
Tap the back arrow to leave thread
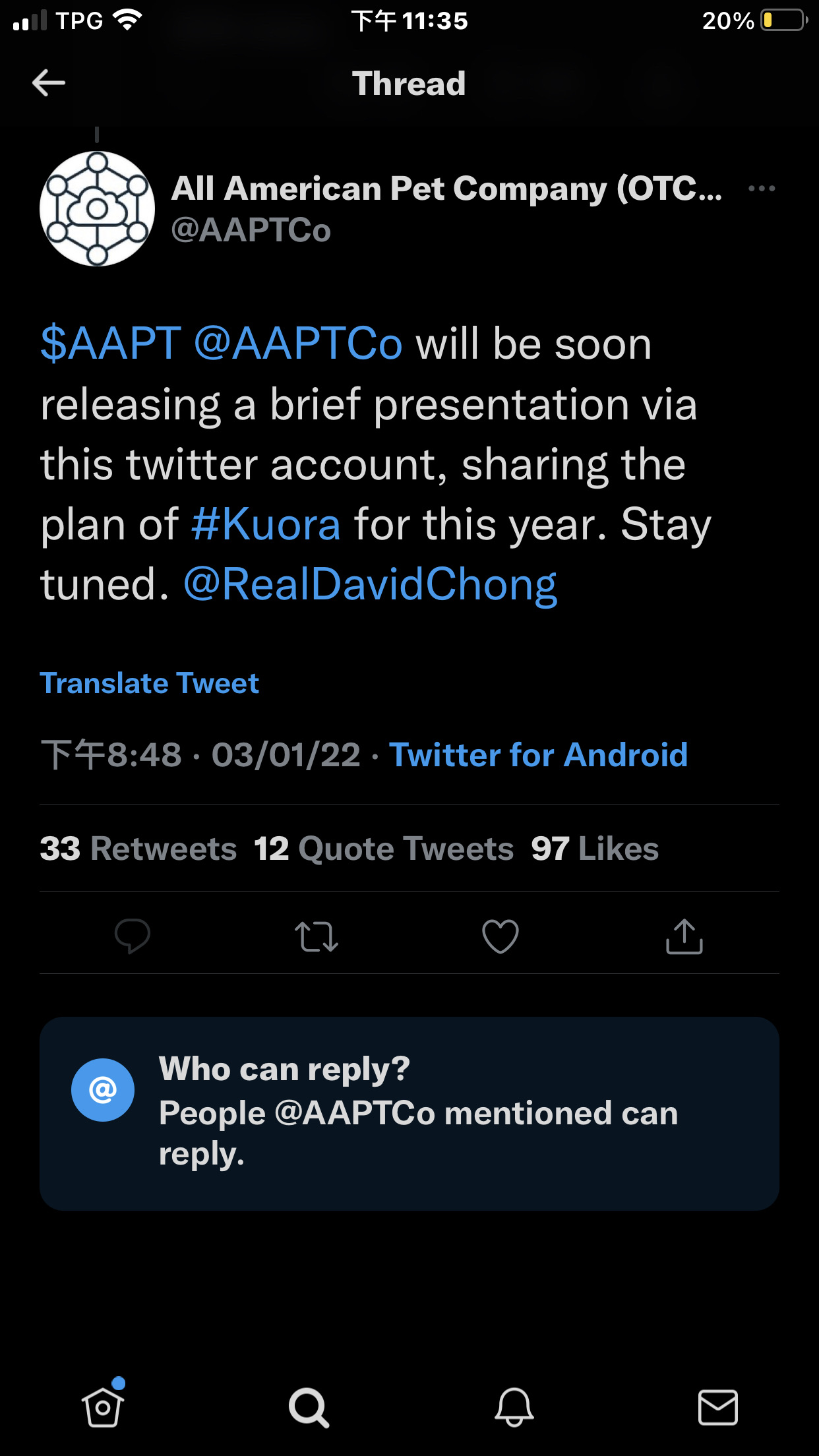click(49, 83)
